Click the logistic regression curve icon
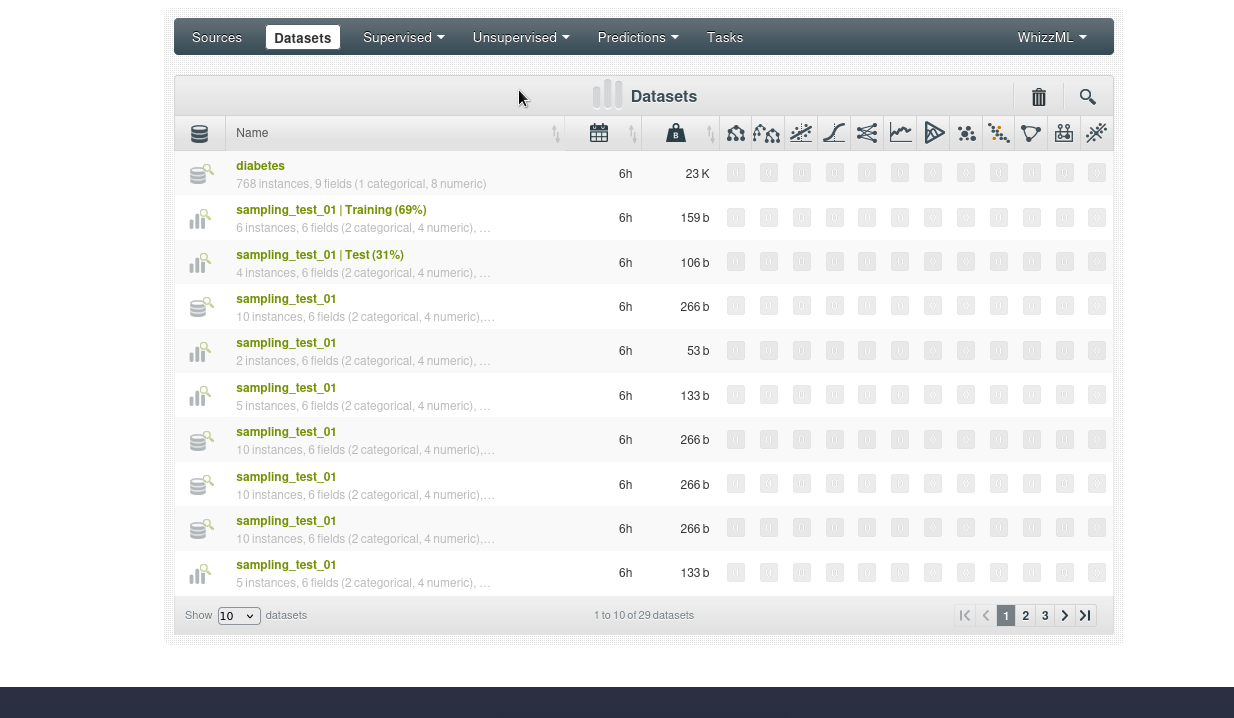The height and width of the screenshot is (718, 1234). pos(834,133)
